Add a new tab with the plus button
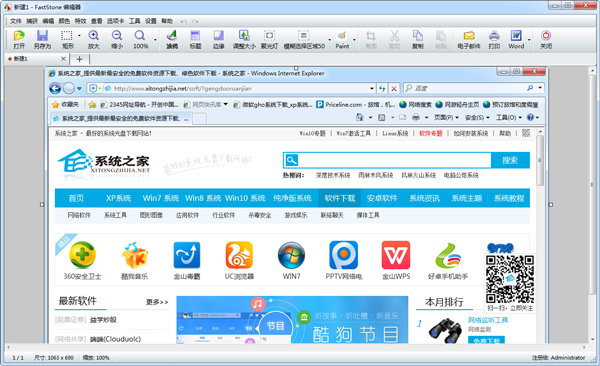 79,59
